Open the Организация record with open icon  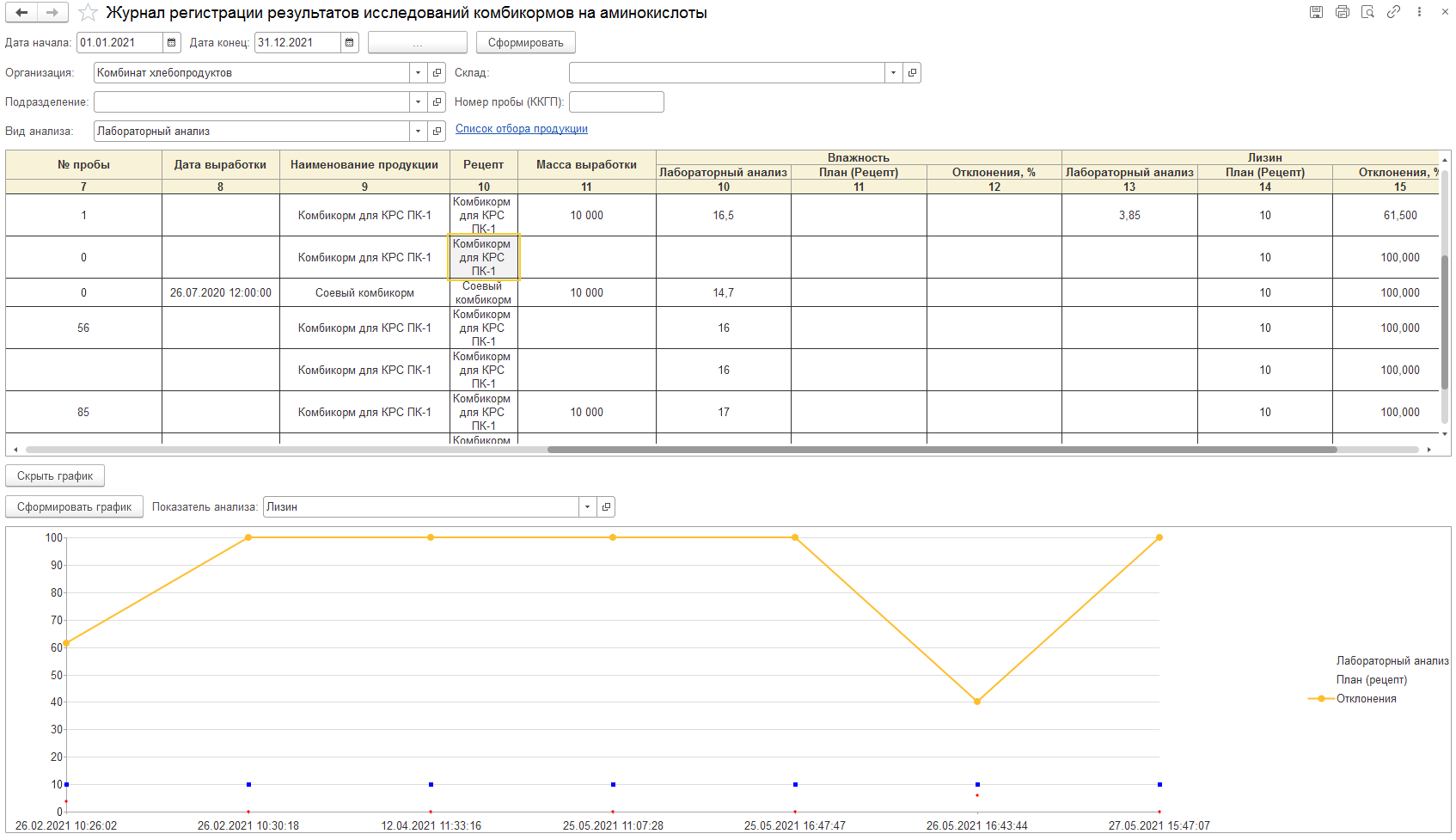point(437,73)
